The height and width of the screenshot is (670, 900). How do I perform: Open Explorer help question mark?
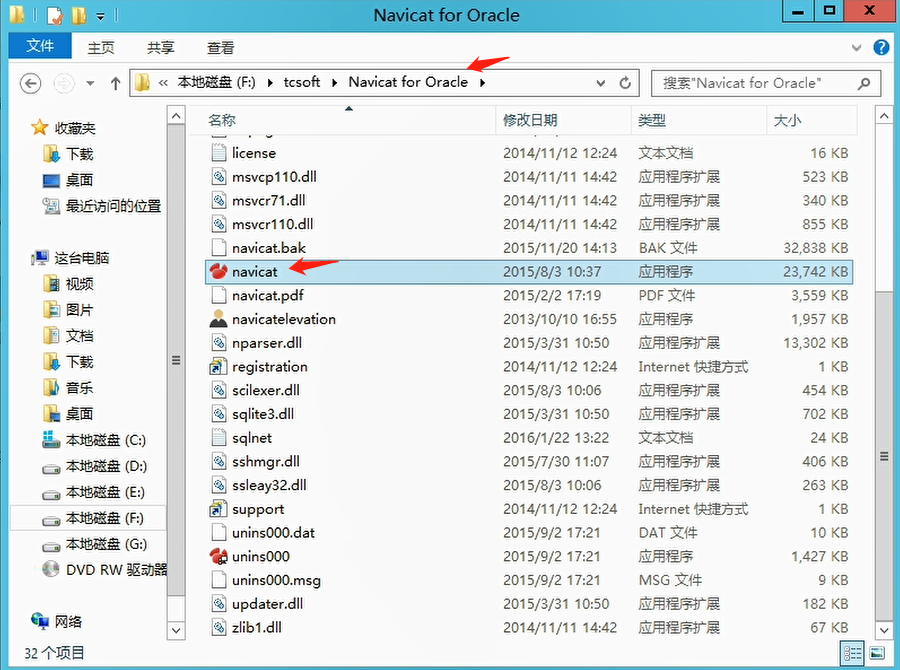(881, 48)
